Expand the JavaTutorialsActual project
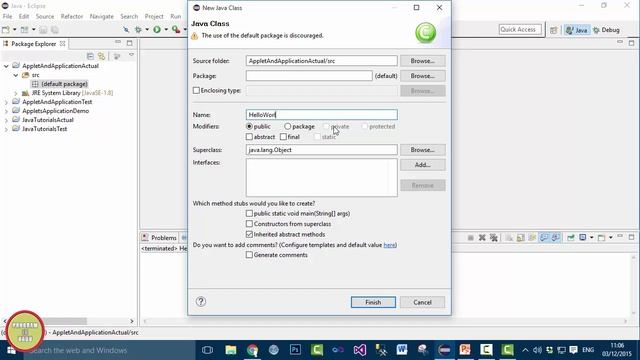The image size is (640, 360). tap(6, 120)
